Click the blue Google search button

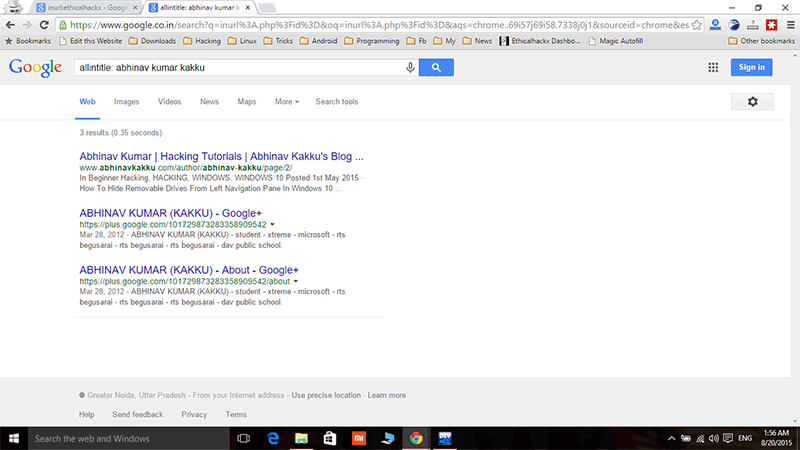(x=436, y=67)
